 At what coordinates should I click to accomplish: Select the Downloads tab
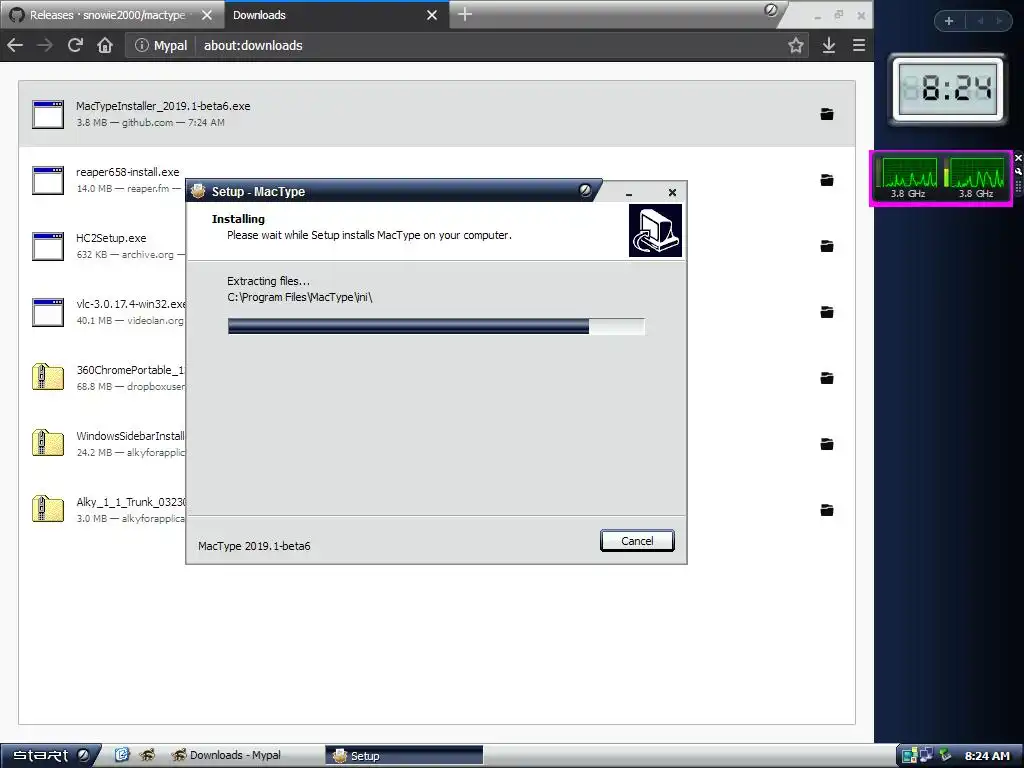point(336,14)
